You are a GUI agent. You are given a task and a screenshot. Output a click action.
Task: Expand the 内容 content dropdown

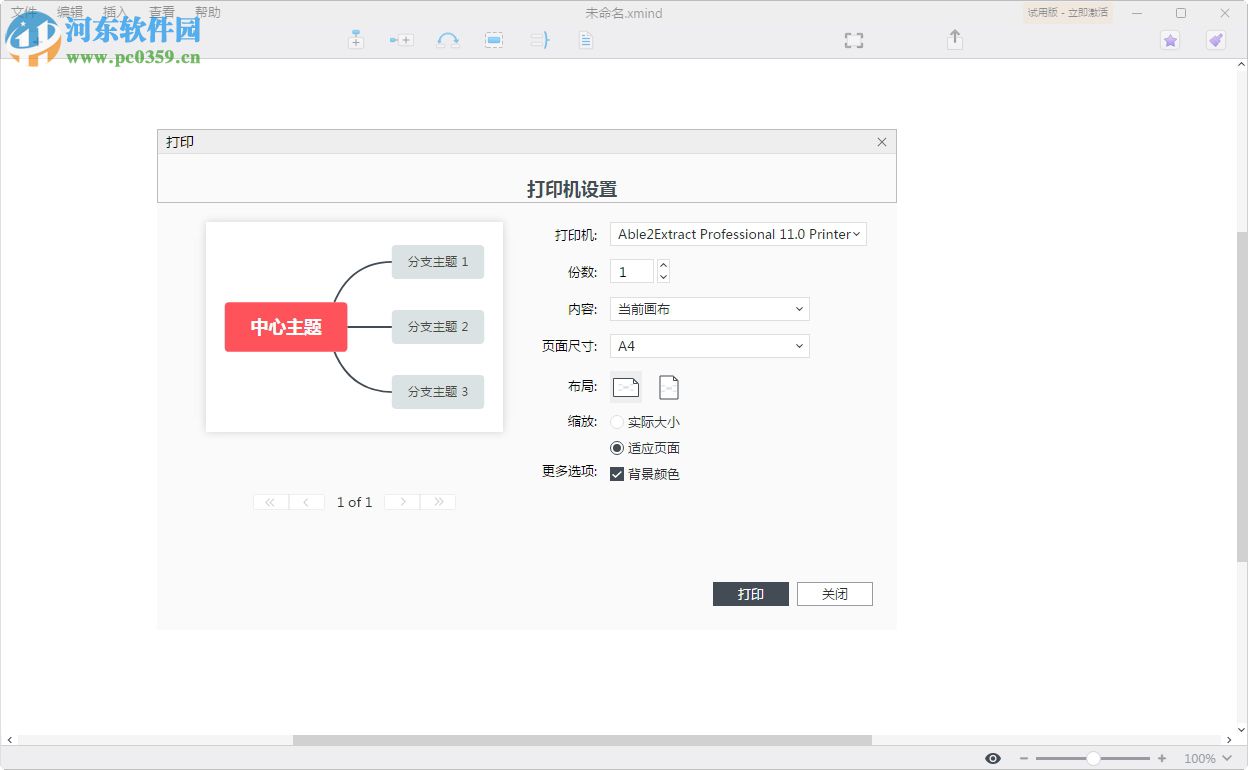tap(709, 309)
